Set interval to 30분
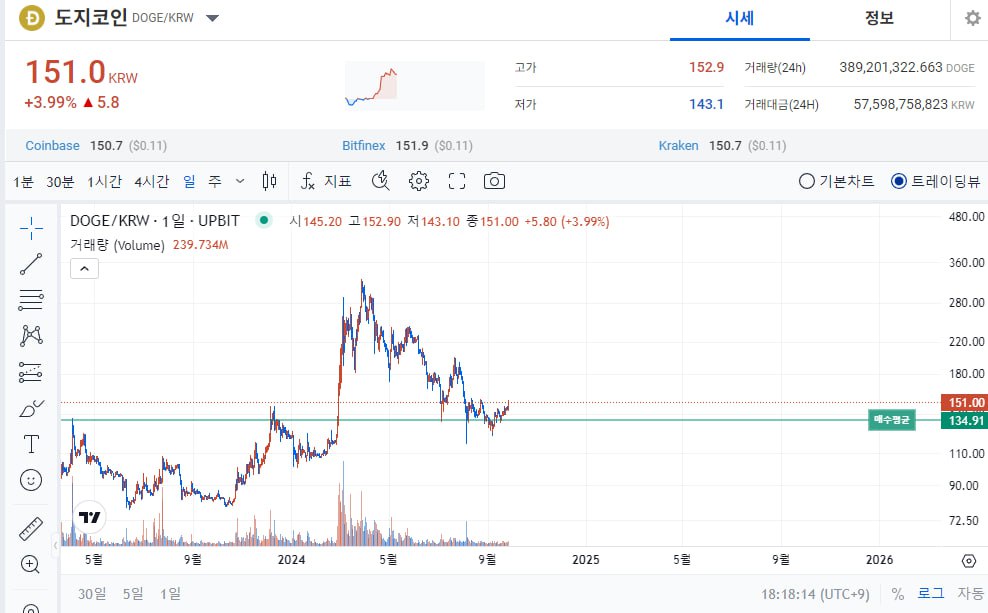Viewport: 988px width, 613px height. click(60, 181)
